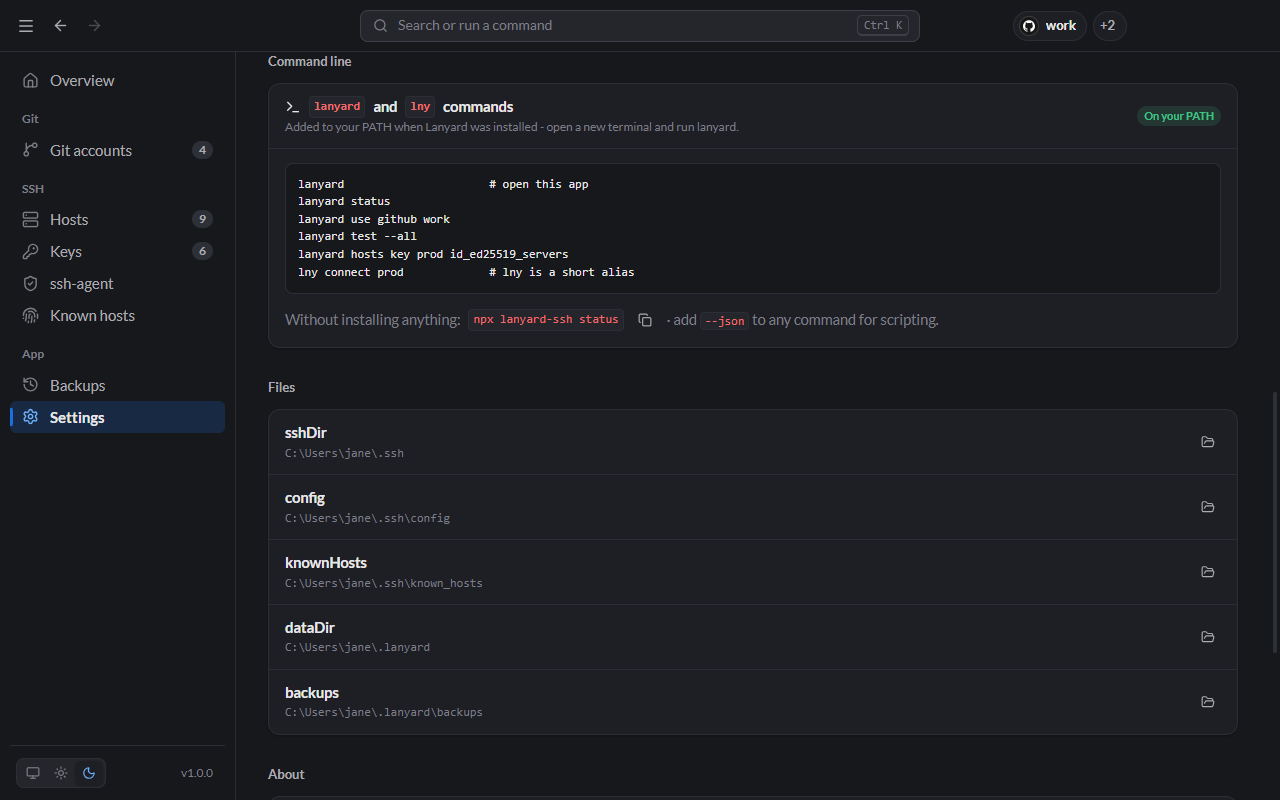Image resolution: width=1280 pixels, height=800 pixels.
Task: Open the GitHub work account chip
Action: coord(1050,26)
